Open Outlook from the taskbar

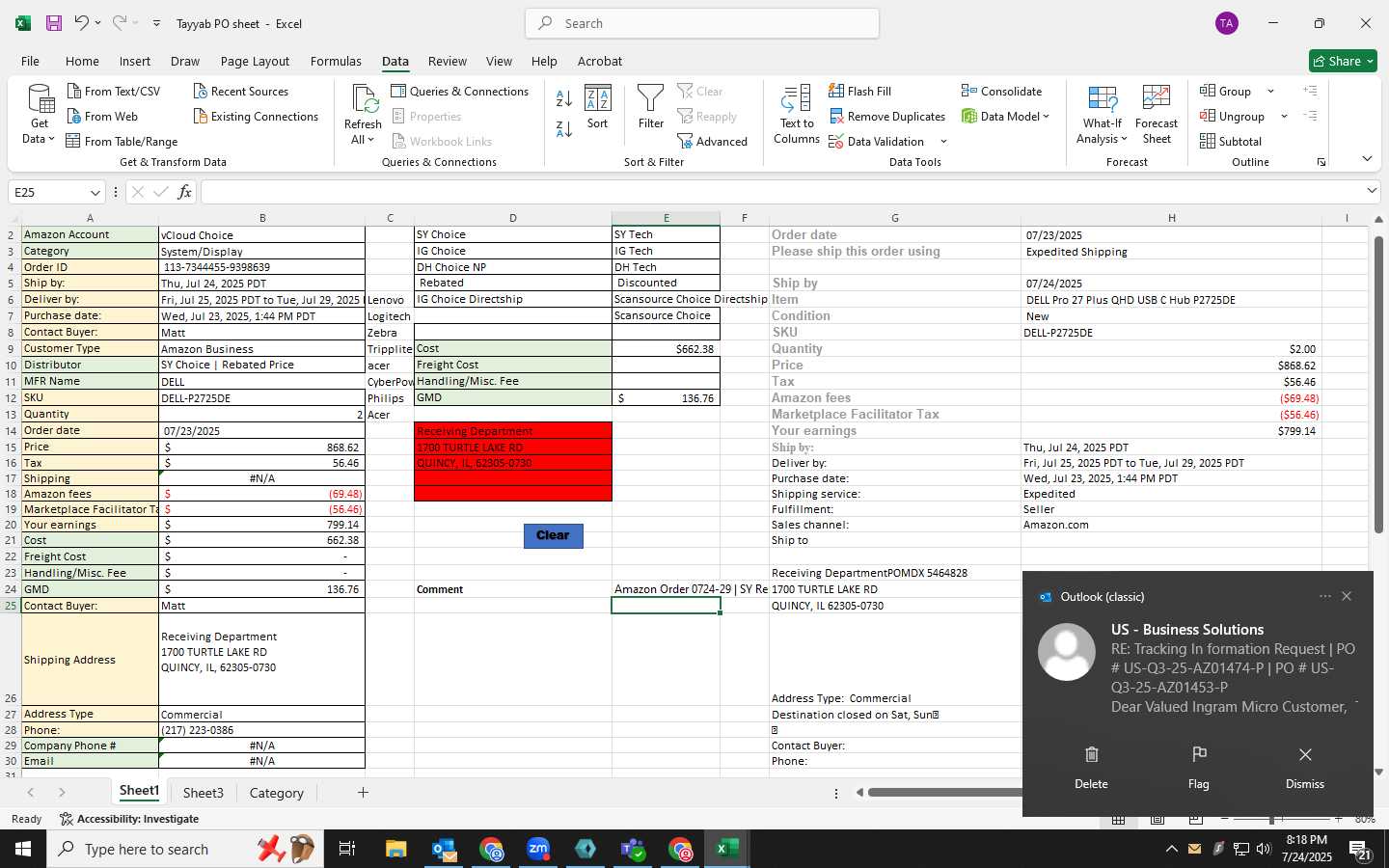point(444,849)
